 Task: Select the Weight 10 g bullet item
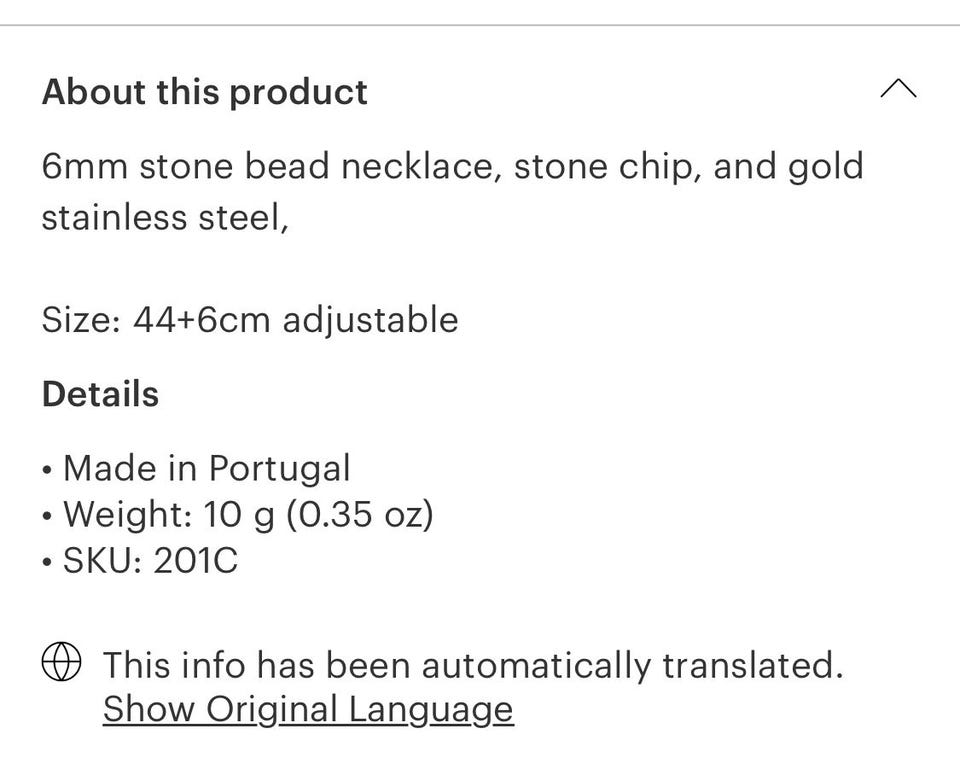247,514
